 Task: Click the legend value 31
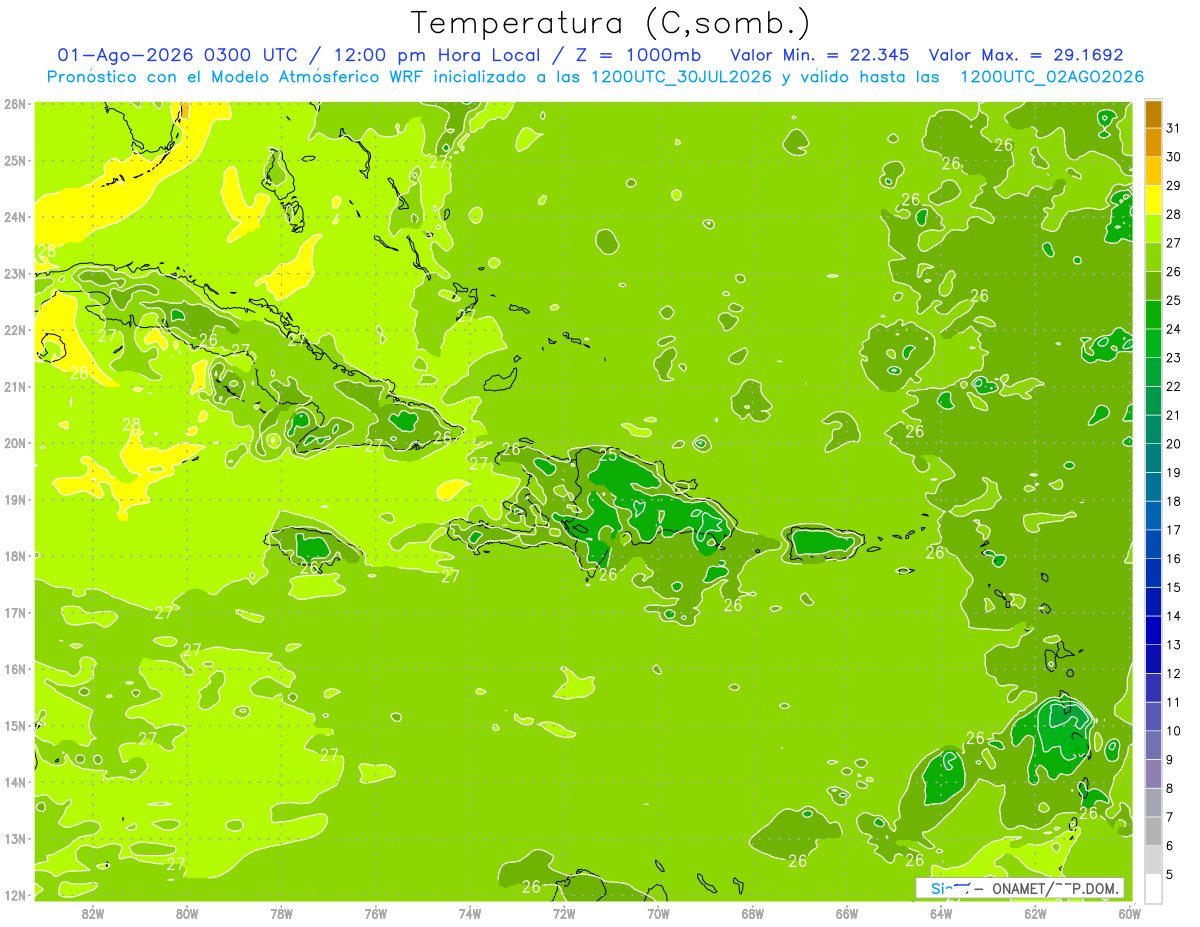point(1174,128)
